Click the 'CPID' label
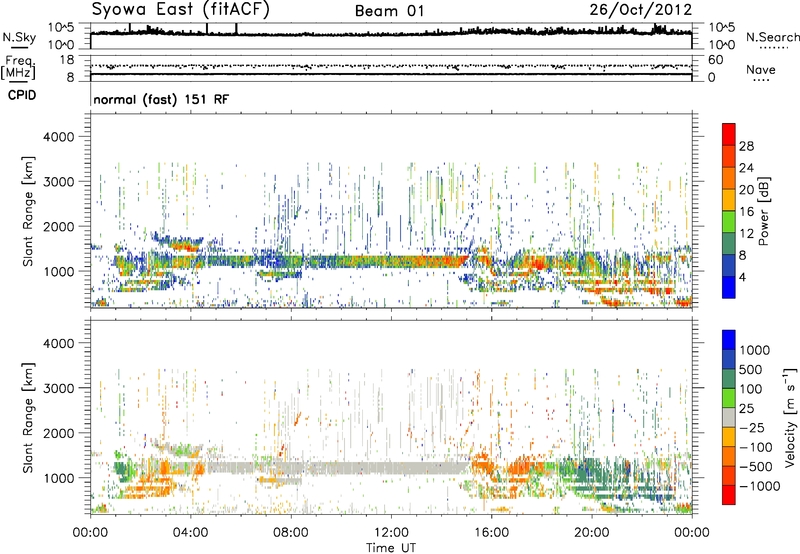Image resolution: width=800 pixels, height=554 pixels. (22, 95)
